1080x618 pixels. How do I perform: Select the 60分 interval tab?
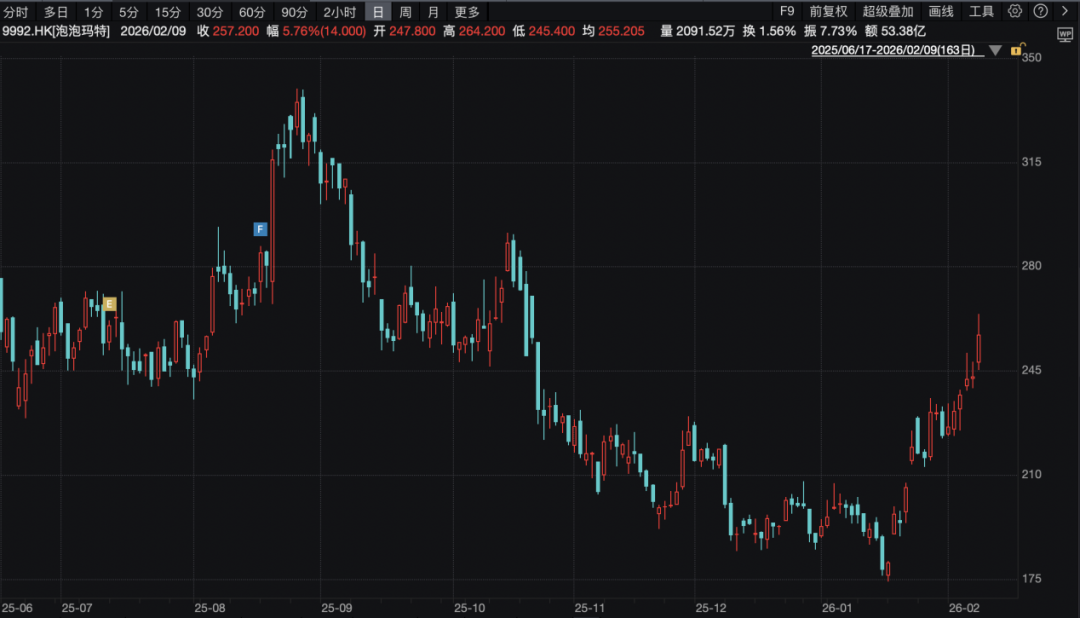[252, 12]
